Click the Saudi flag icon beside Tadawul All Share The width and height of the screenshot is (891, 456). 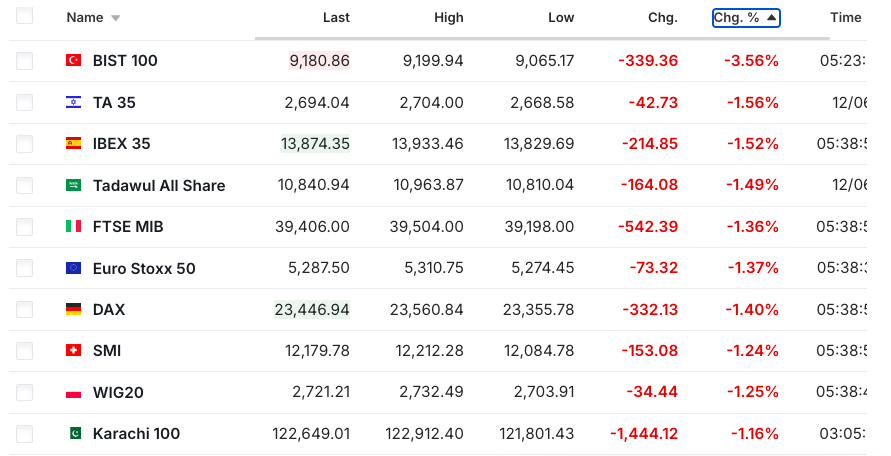pos(73,185)
